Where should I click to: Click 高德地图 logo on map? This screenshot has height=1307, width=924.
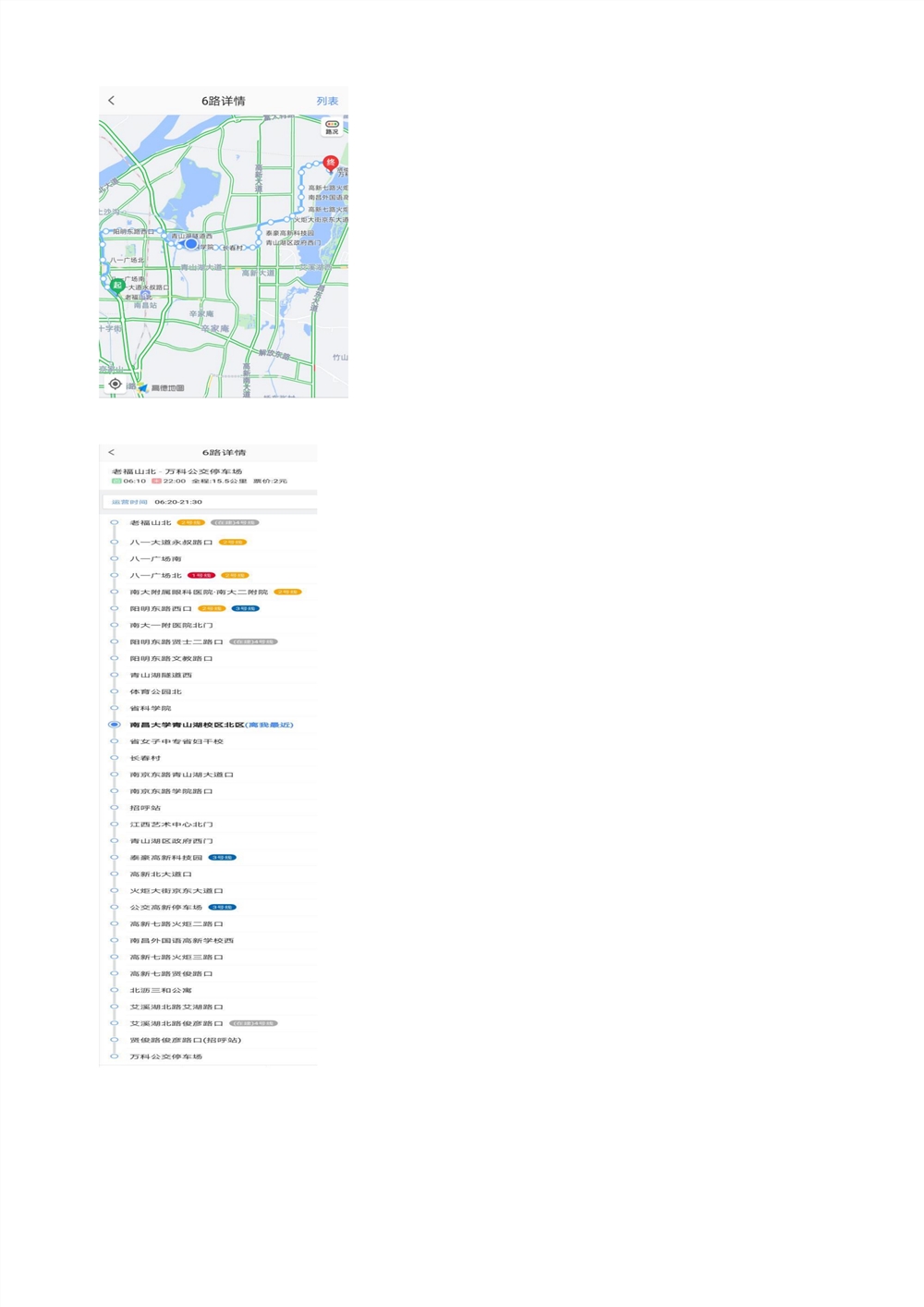coord(161,388)
